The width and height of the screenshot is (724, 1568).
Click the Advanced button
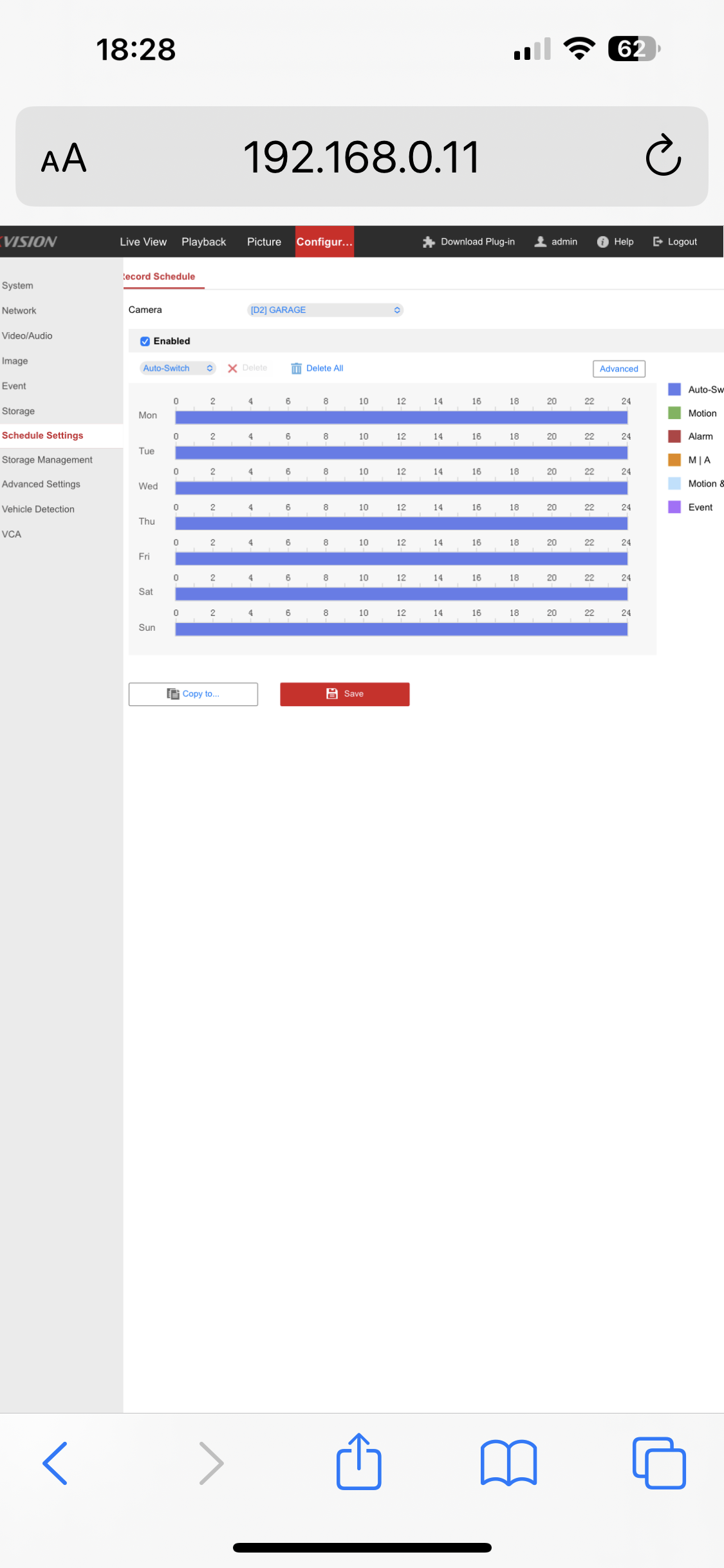click(x=618, y=369)
